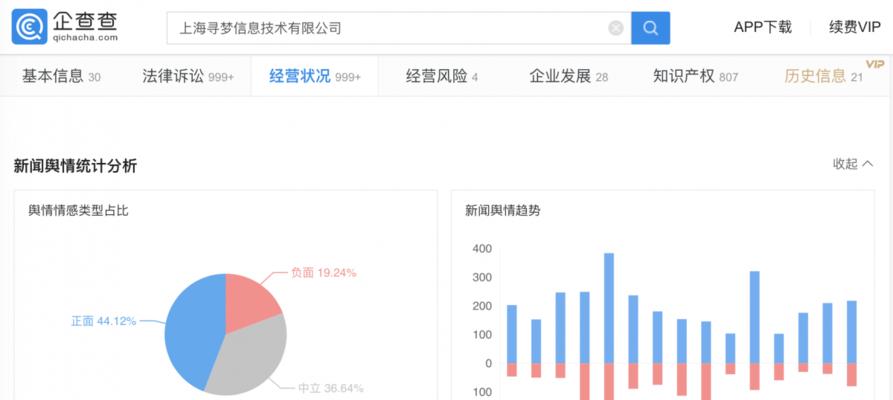Click the 新闻舆情统计分析 heading
Image resolution: width=893 pixels, height=400 pixels.
coord(75,166)
